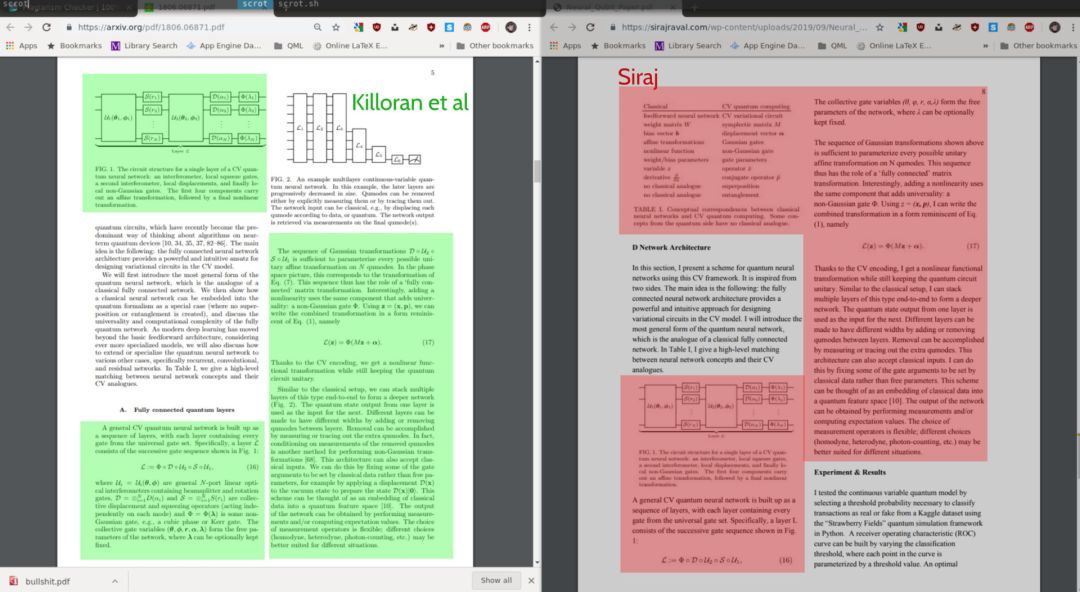Open the Chrome three-dot menu in arxiv window

[529, 27]
